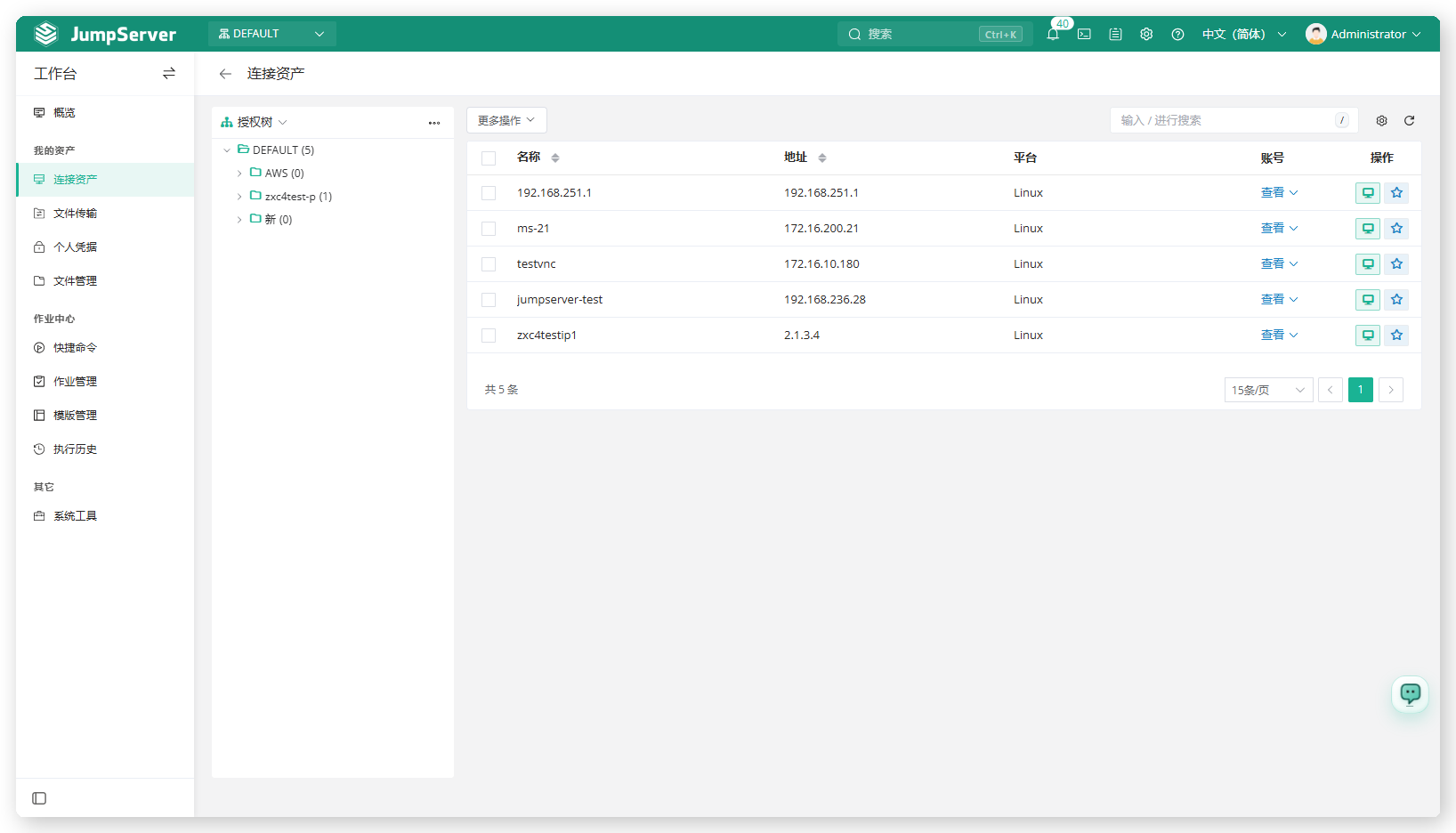Open 文件传输 in the sidebar

coord(105,214)
